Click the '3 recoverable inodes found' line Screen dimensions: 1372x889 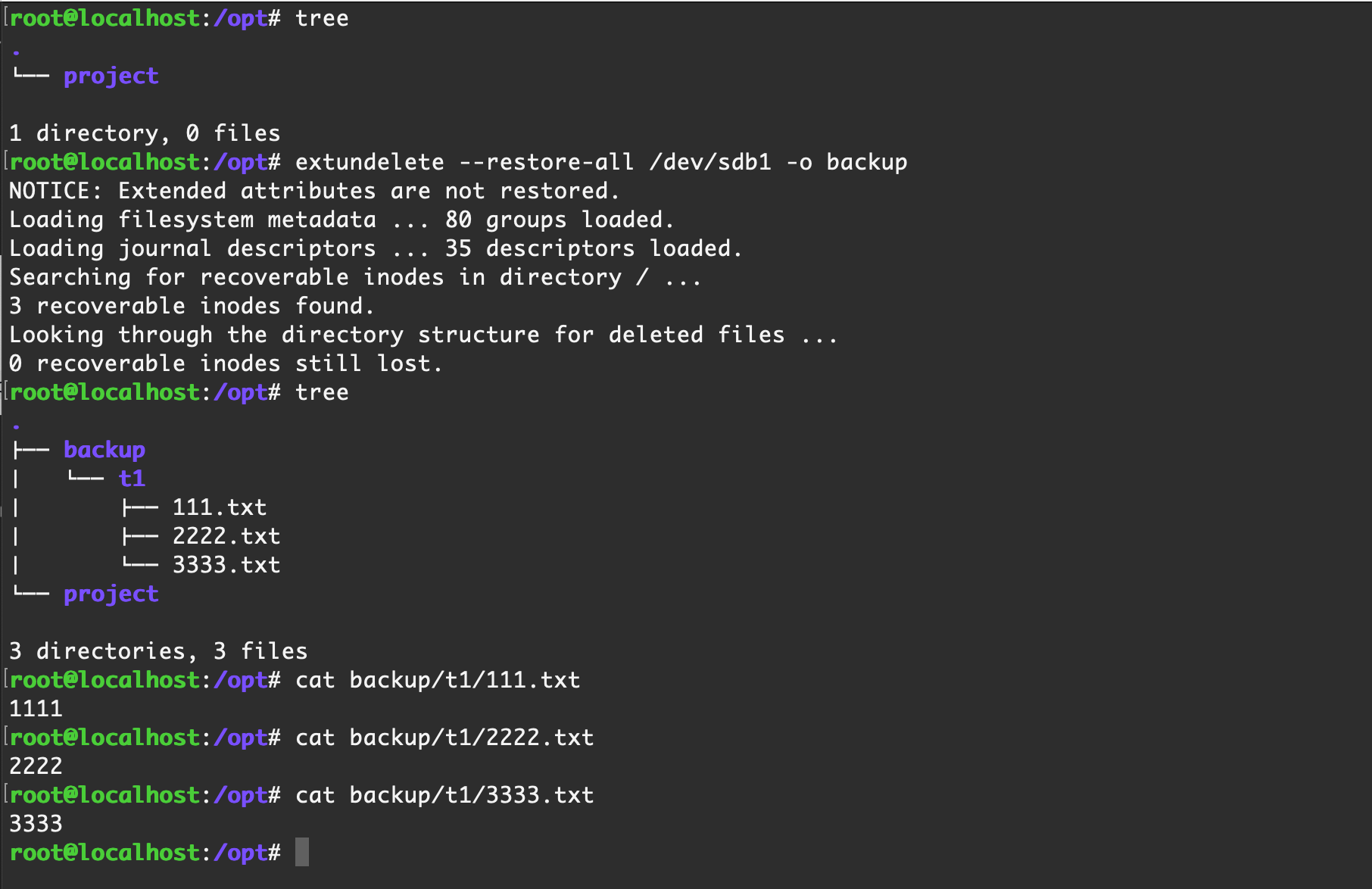(192, 306)
